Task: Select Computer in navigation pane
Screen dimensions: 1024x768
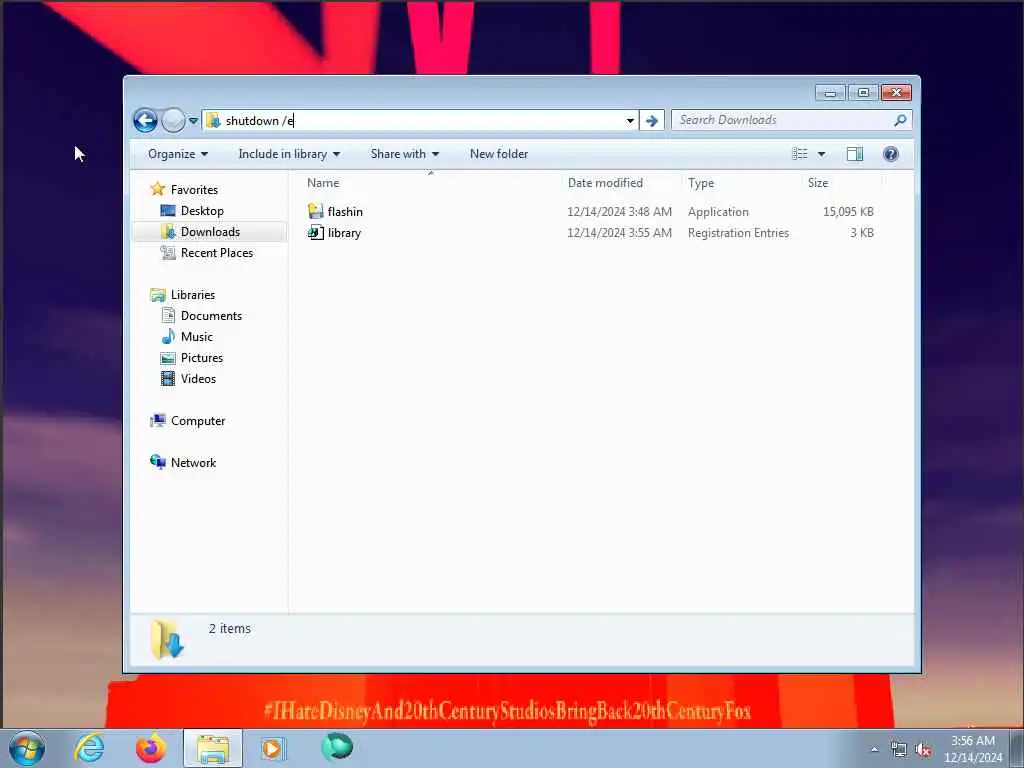Action: click(x=198, y=421)
